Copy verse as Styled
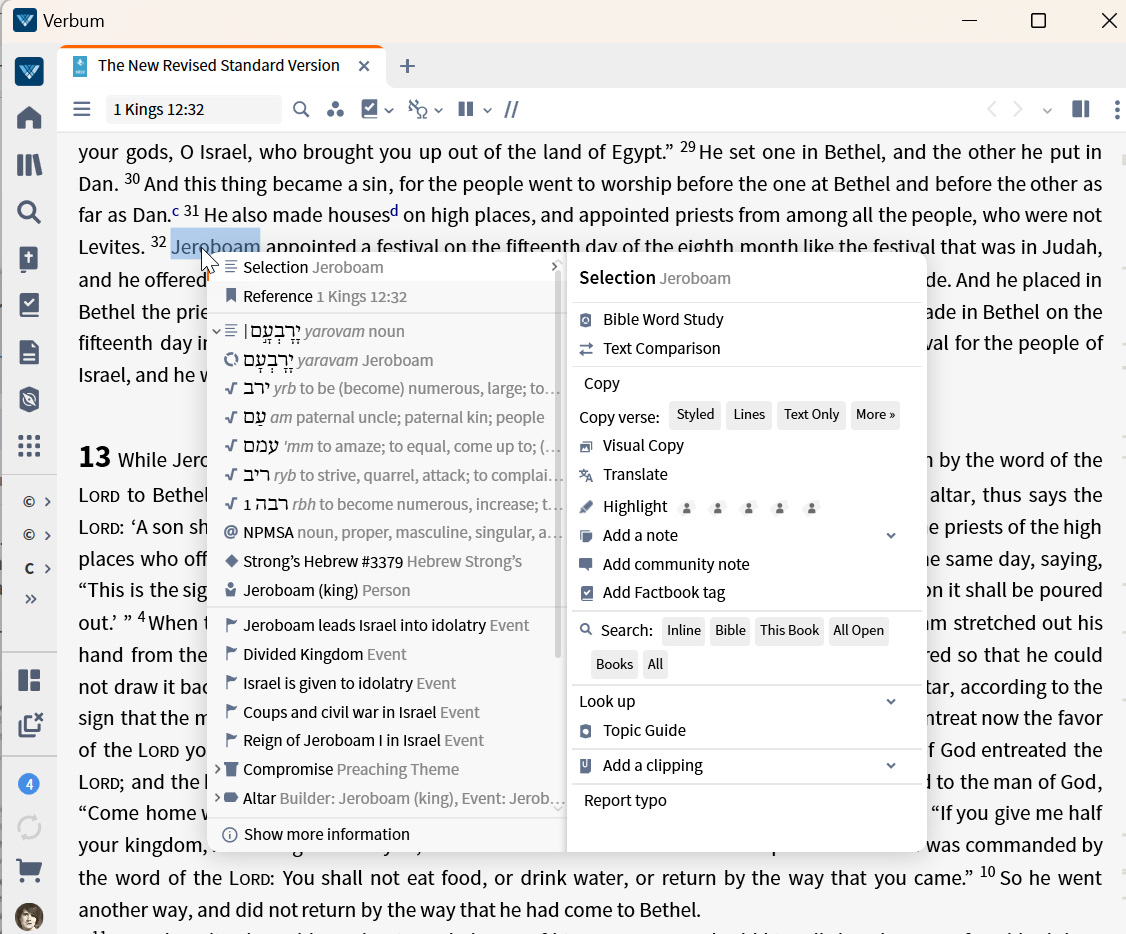1126x934 pixels. point(695,415)
